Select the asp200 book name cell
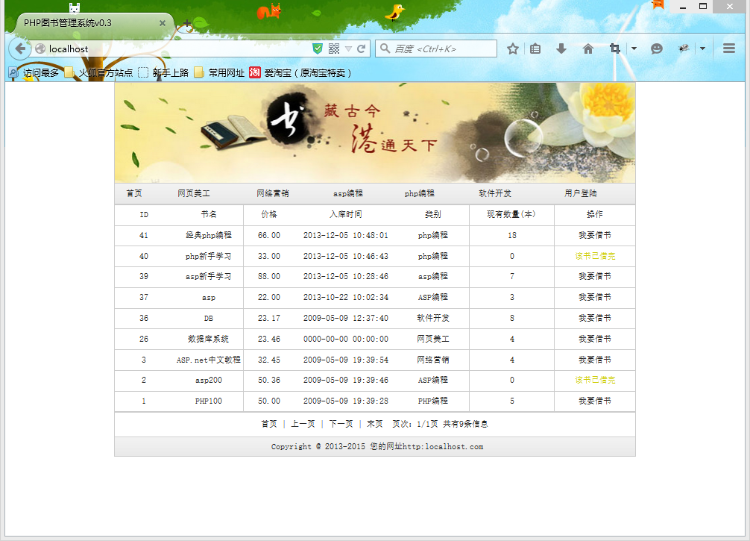 click(x=209, y=380)
